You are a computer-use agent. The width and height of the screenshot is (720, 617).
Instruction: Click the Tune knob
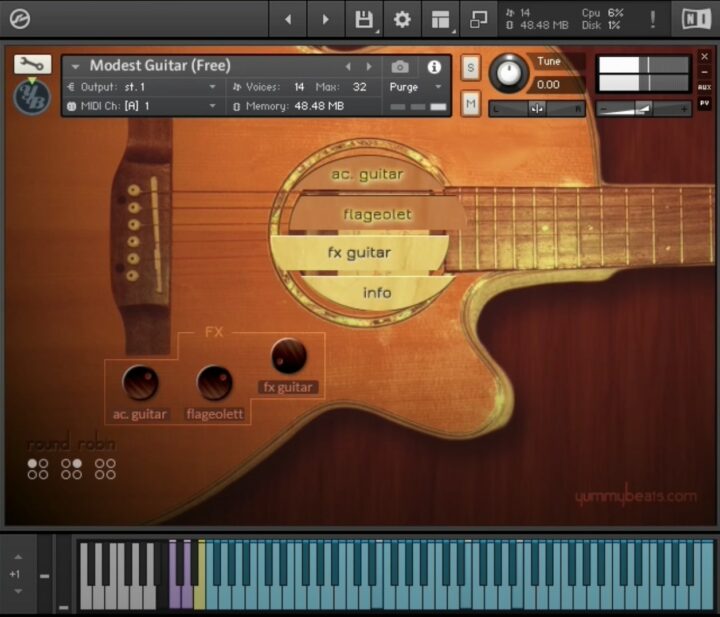point(509,73)
